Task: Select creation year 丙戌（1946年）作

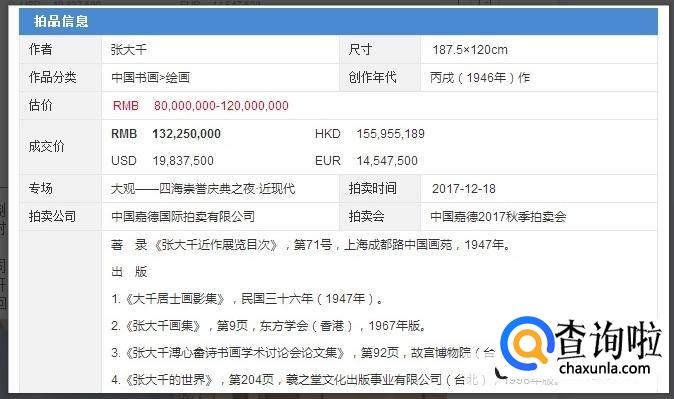Action: pos(480,78)
